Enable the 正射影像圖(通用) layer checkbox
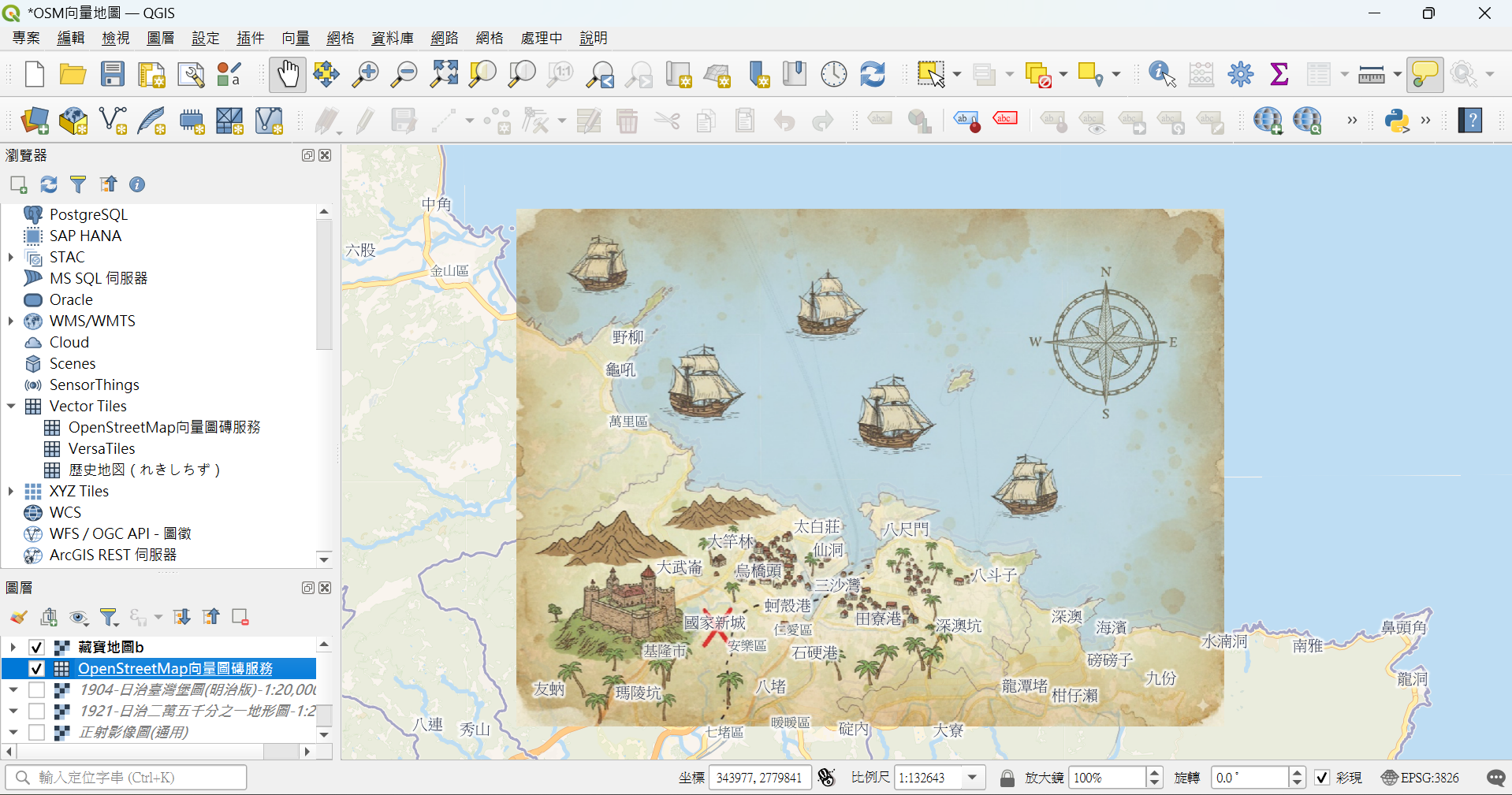1512x795 pixels. pyautogui.click(x=36, y=733)
